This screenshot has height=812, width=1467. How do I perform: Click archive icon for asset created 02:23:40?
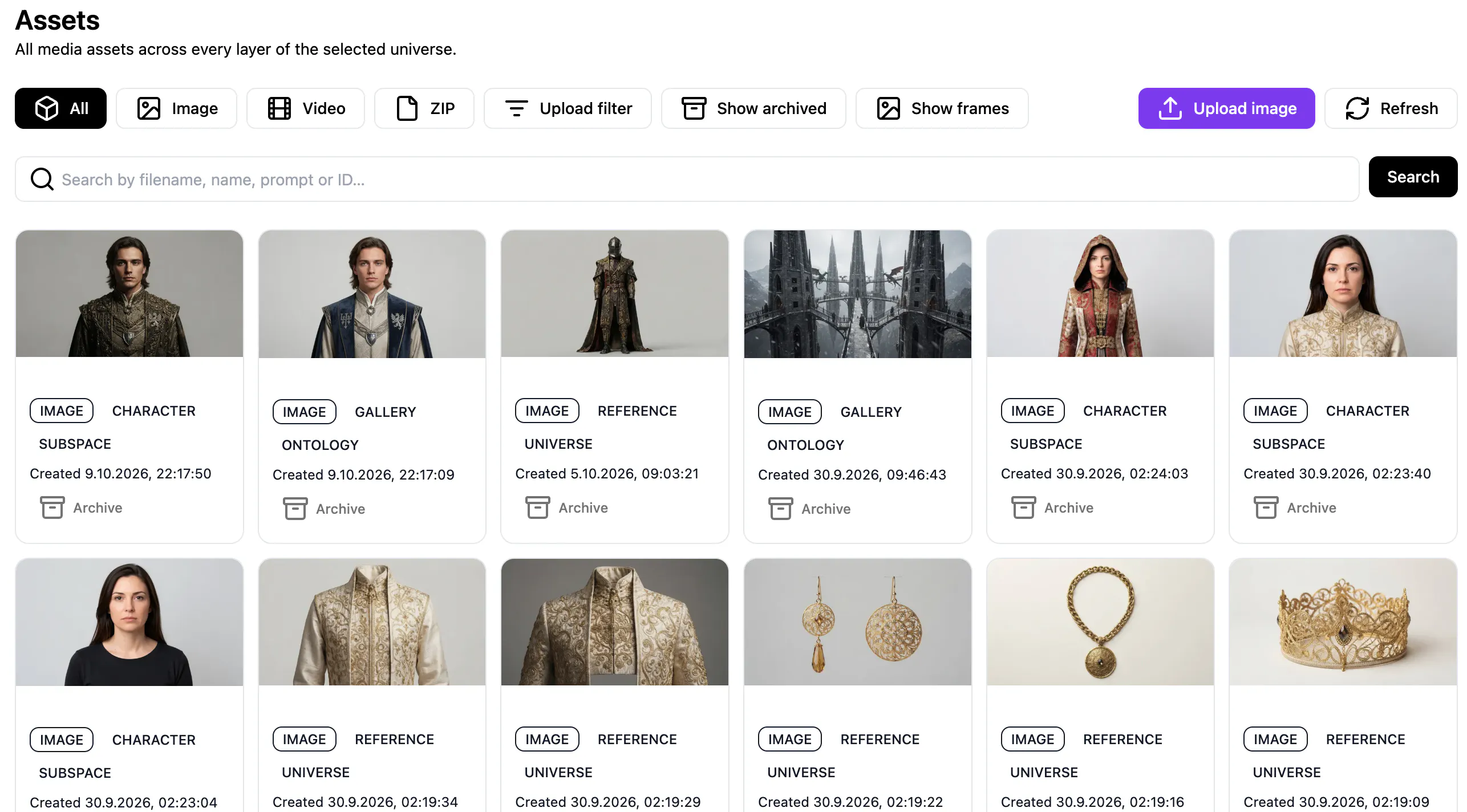click(1266, 507)
